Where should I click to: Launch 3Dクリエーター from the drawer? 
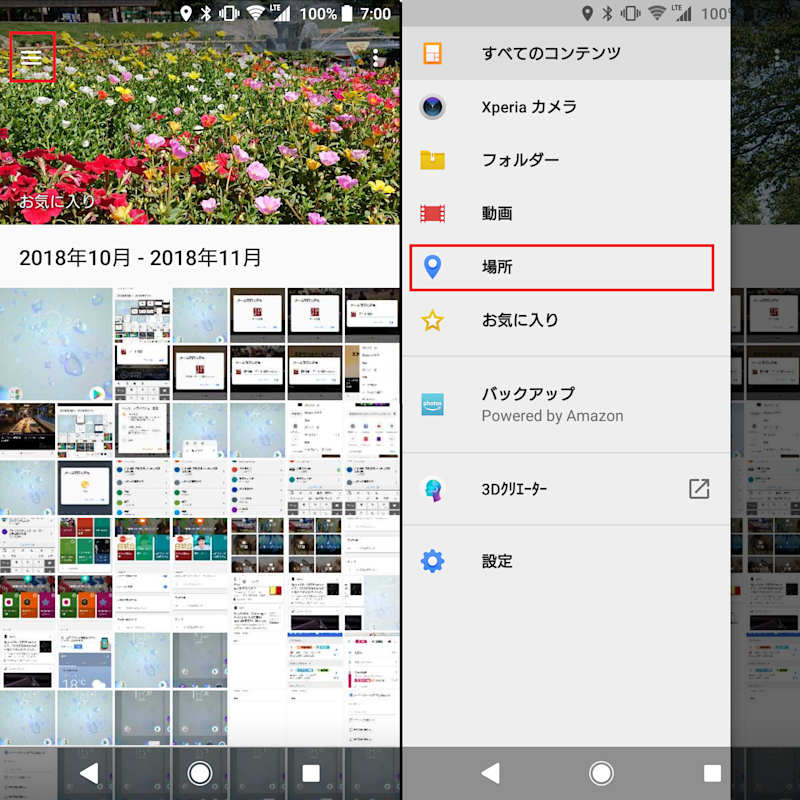566,489
